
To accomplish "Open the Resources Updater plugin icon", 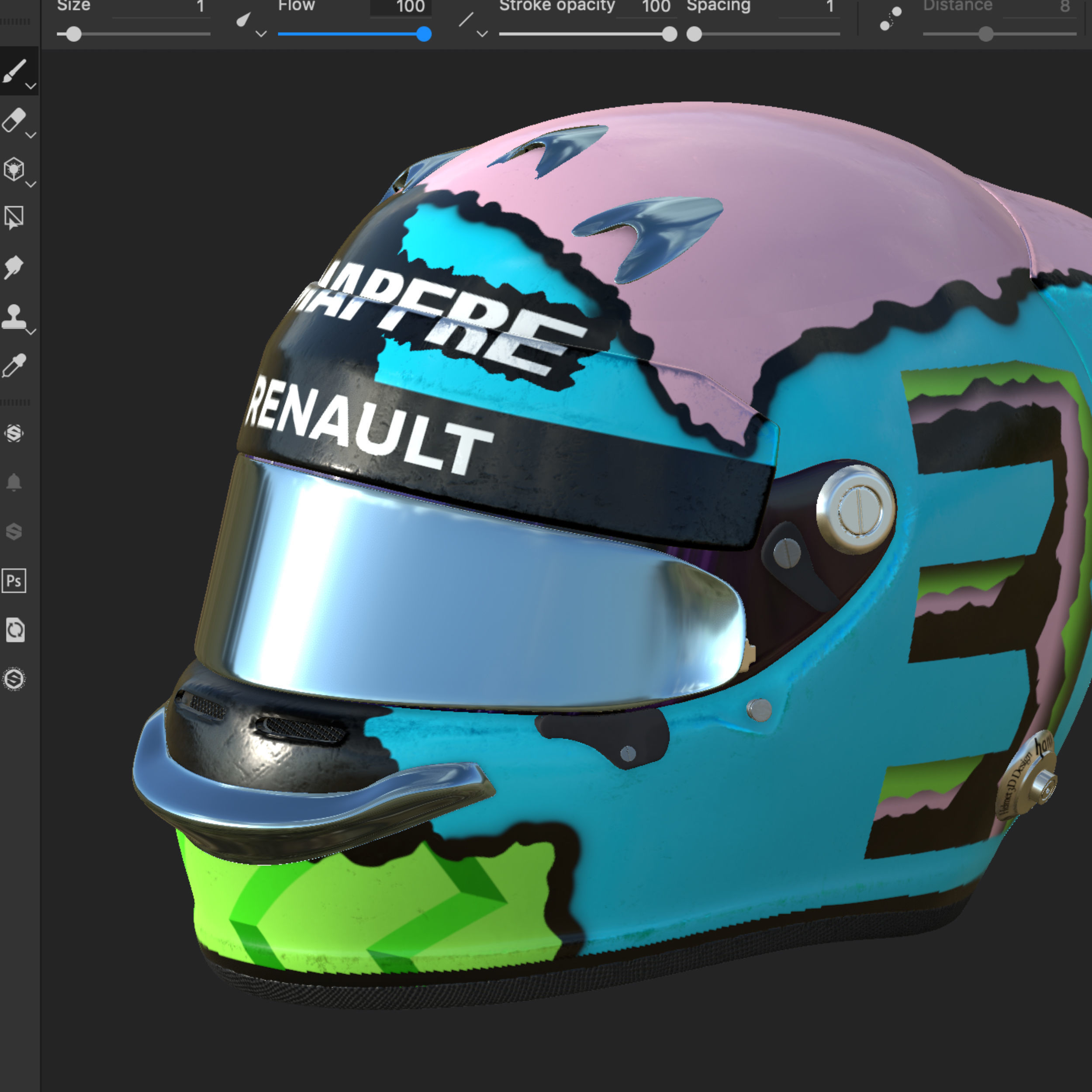I will 15,630.
